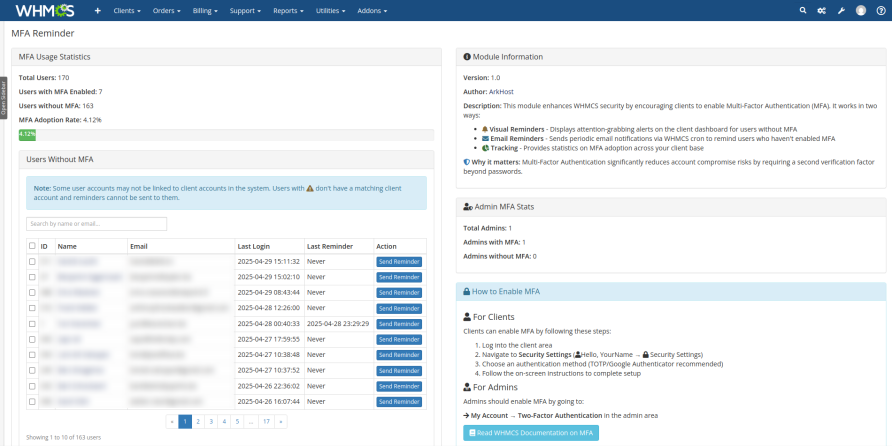This screenshot has height=446, width=892.
Task: Click the next page arrow »
Action: coord(280,422)
